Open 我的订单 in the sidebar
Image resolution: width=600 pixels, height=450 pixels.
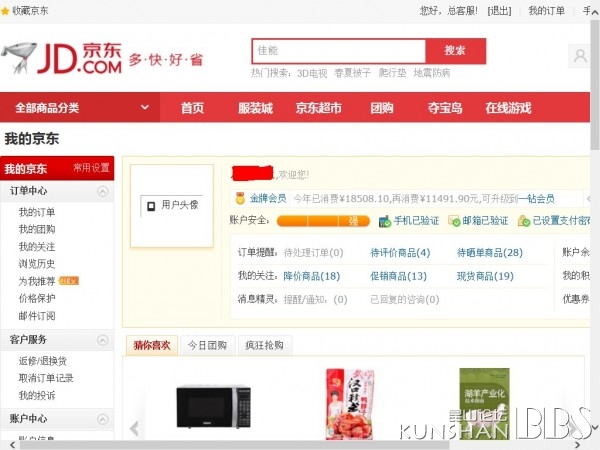click(x=37, y=212)
